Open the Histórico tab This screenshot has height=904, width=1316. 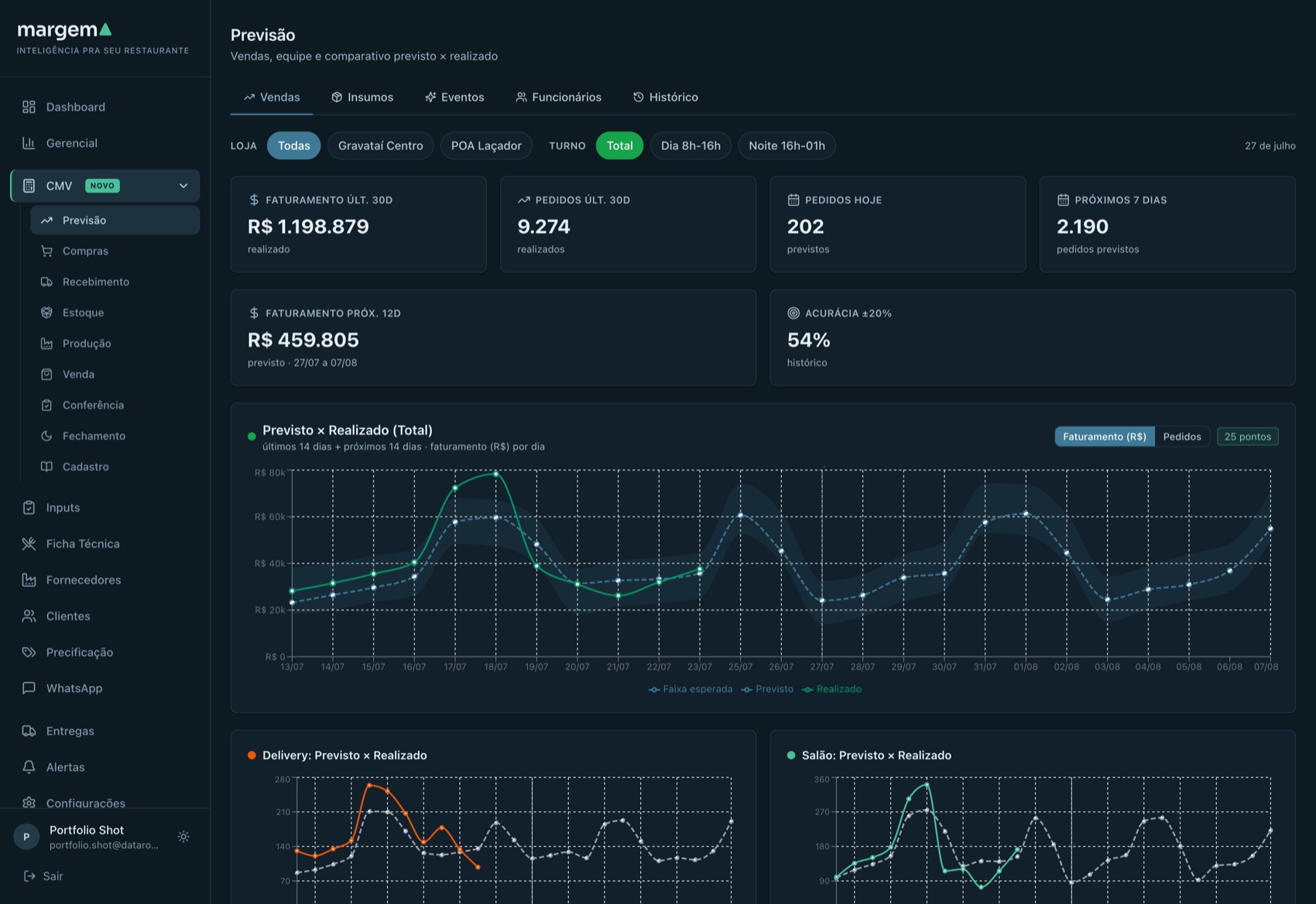coord(666,97)
